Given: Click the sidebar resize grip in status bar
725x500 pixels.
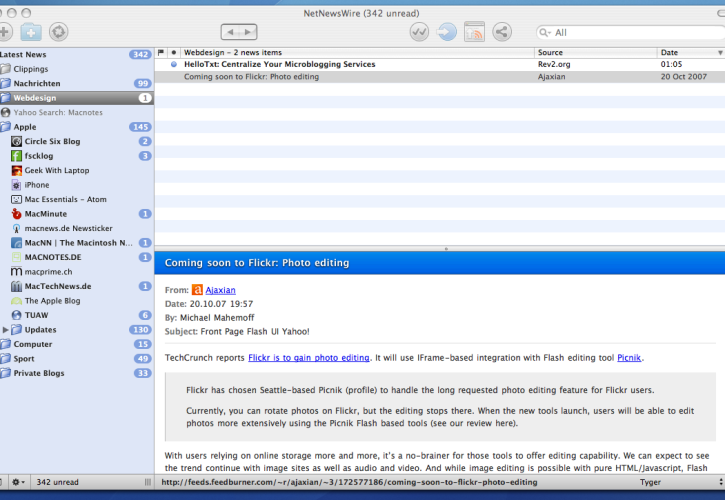Looking at the screenshot, I should pos(147,482).
